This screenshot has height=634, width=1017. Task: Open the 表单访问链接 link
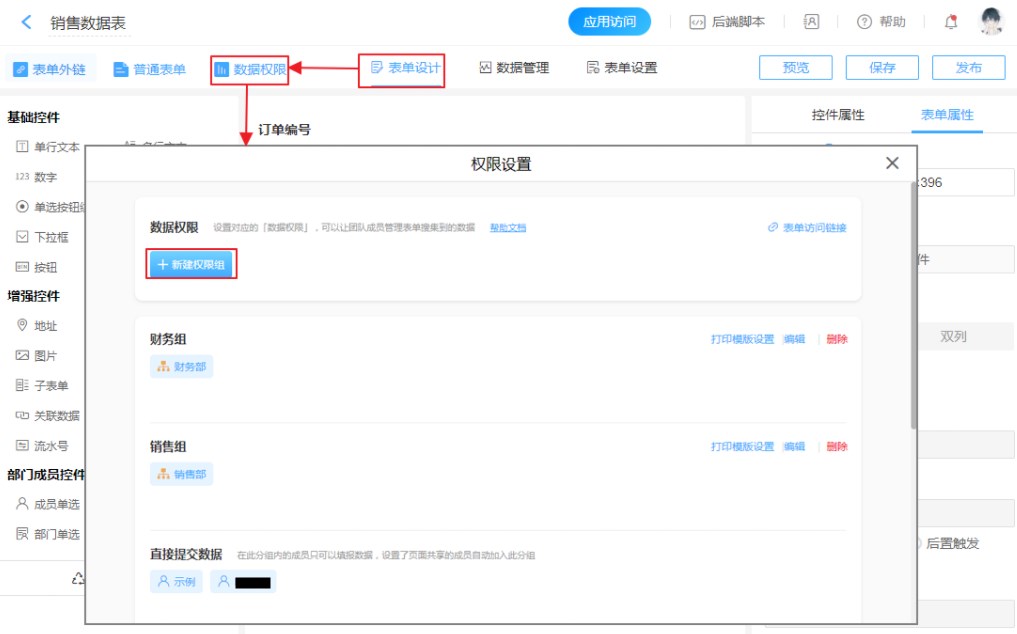click(x=806, y=228)
